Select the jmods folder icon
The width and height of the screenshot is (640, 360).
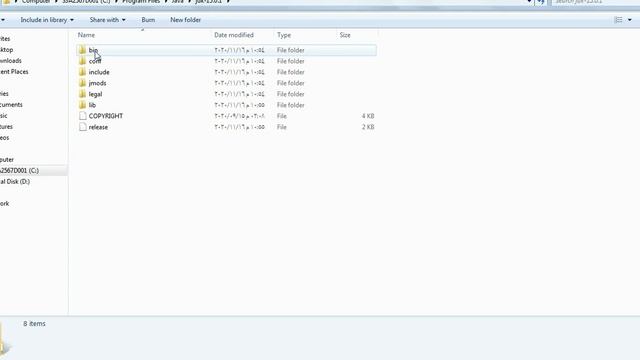[82, 83]
